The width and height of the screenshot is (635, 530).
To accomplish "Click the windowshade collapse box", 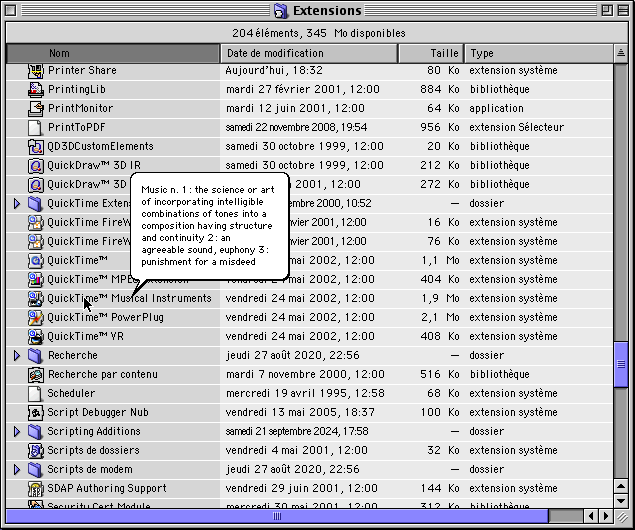I will (x=623, y=11).
